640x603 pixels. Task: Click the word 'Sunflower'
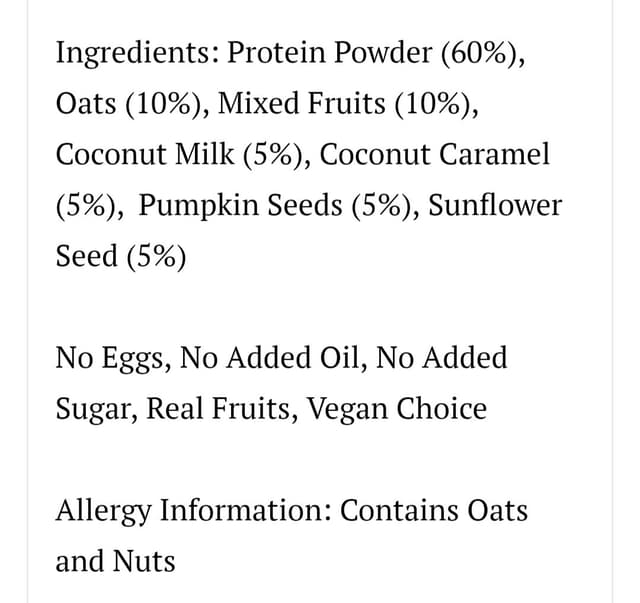tap(495, 204)
